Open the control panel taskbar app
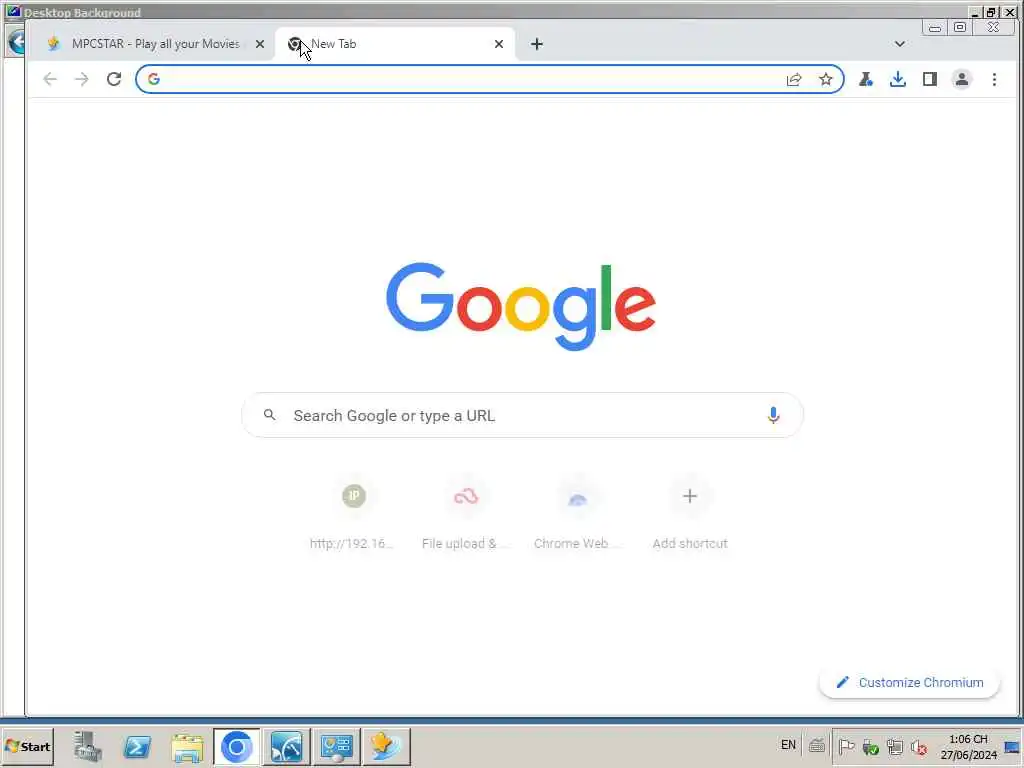Screen dimensions: 1024x768 336,746
